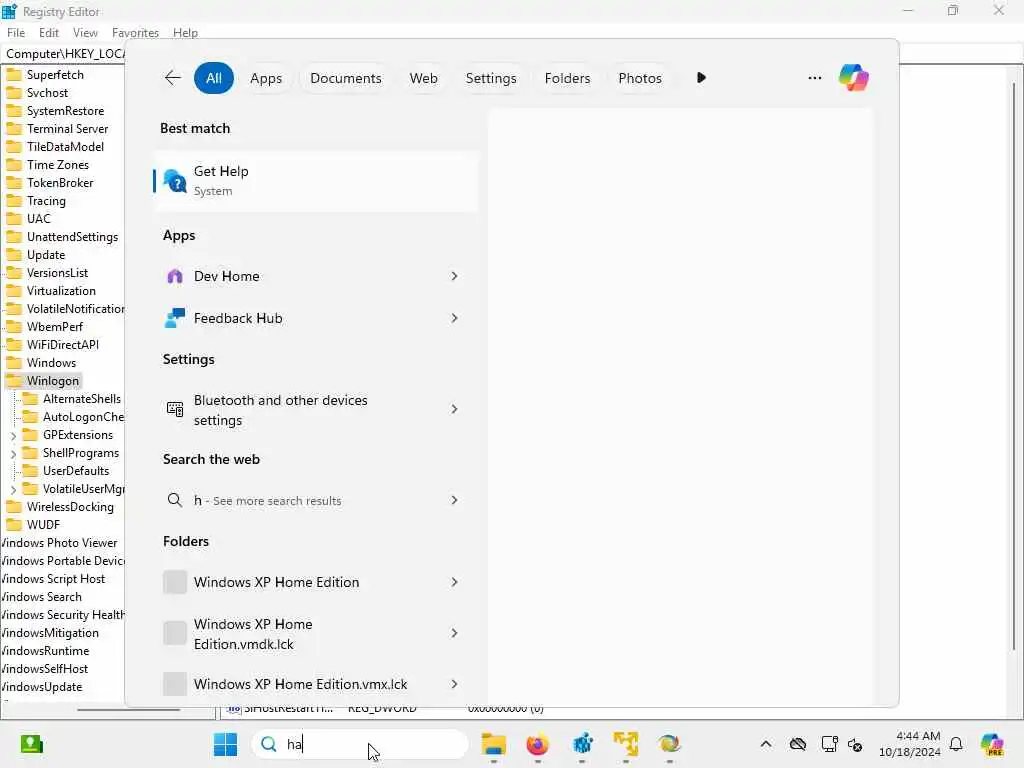The height and width of the screenshot is (768, 1024).
Task: Select the UserDefaults registry key
Action: point(76,471)
